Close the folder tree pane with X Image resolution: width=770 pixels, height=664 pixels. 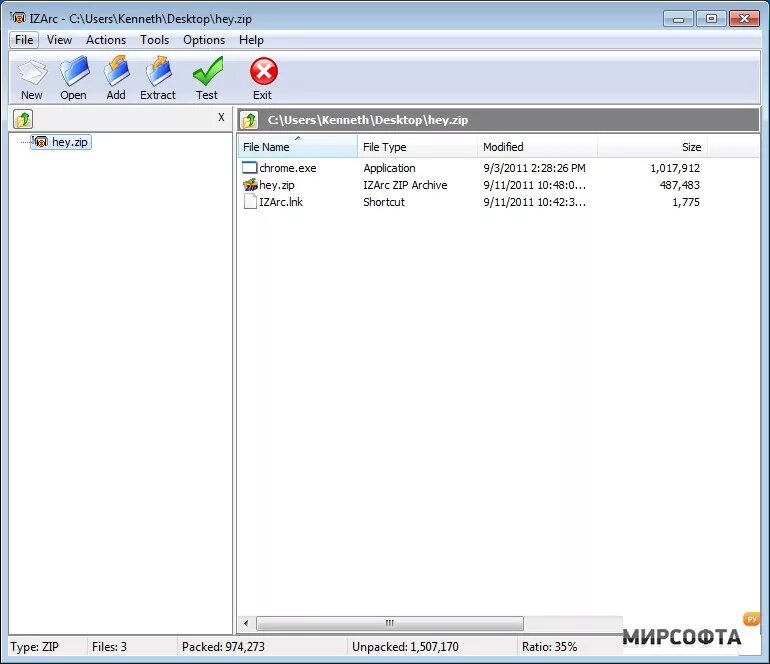221,117
